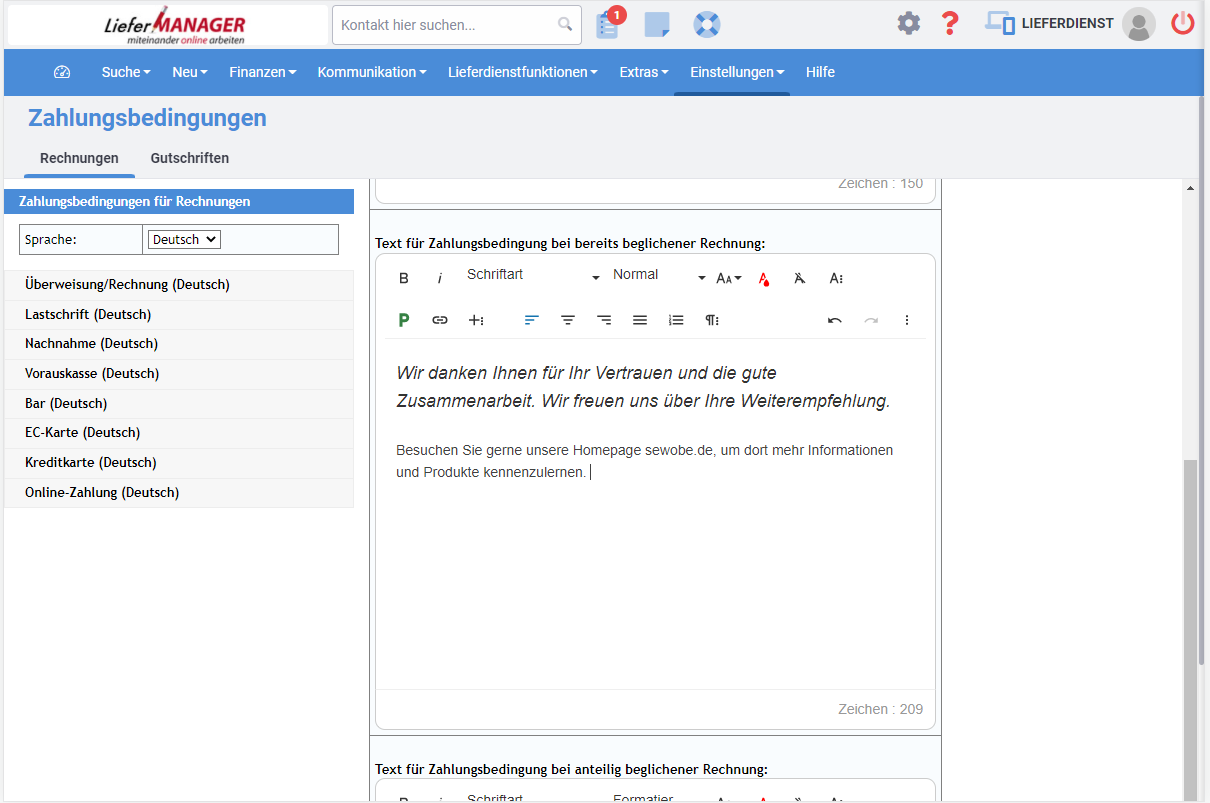Open the text color picker
The image size is (1210, 803).
point(764,278)
